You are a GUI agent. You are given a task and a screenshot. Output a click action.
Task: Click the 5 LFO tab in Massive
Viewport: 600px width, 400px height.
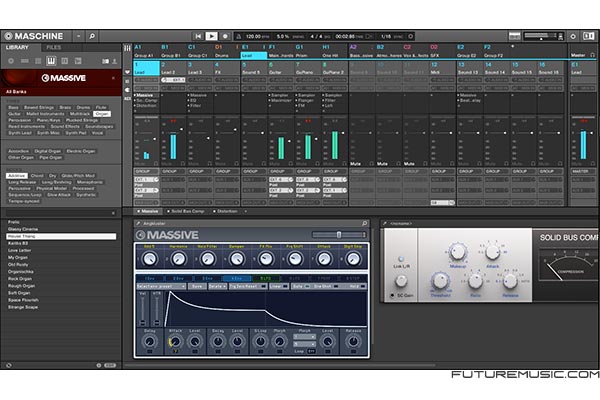tap(265, 278)
